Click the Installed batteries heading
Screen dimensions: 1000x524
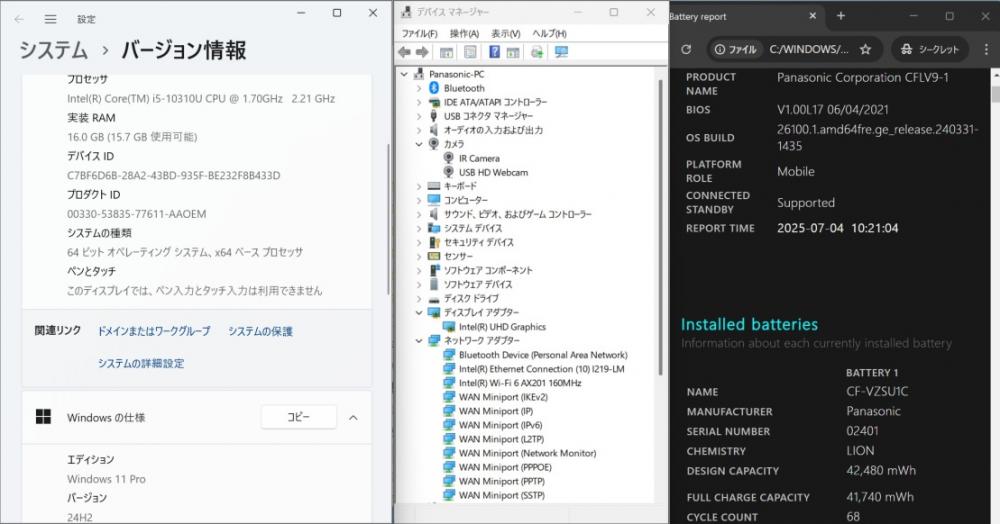(x=749, y=324)
